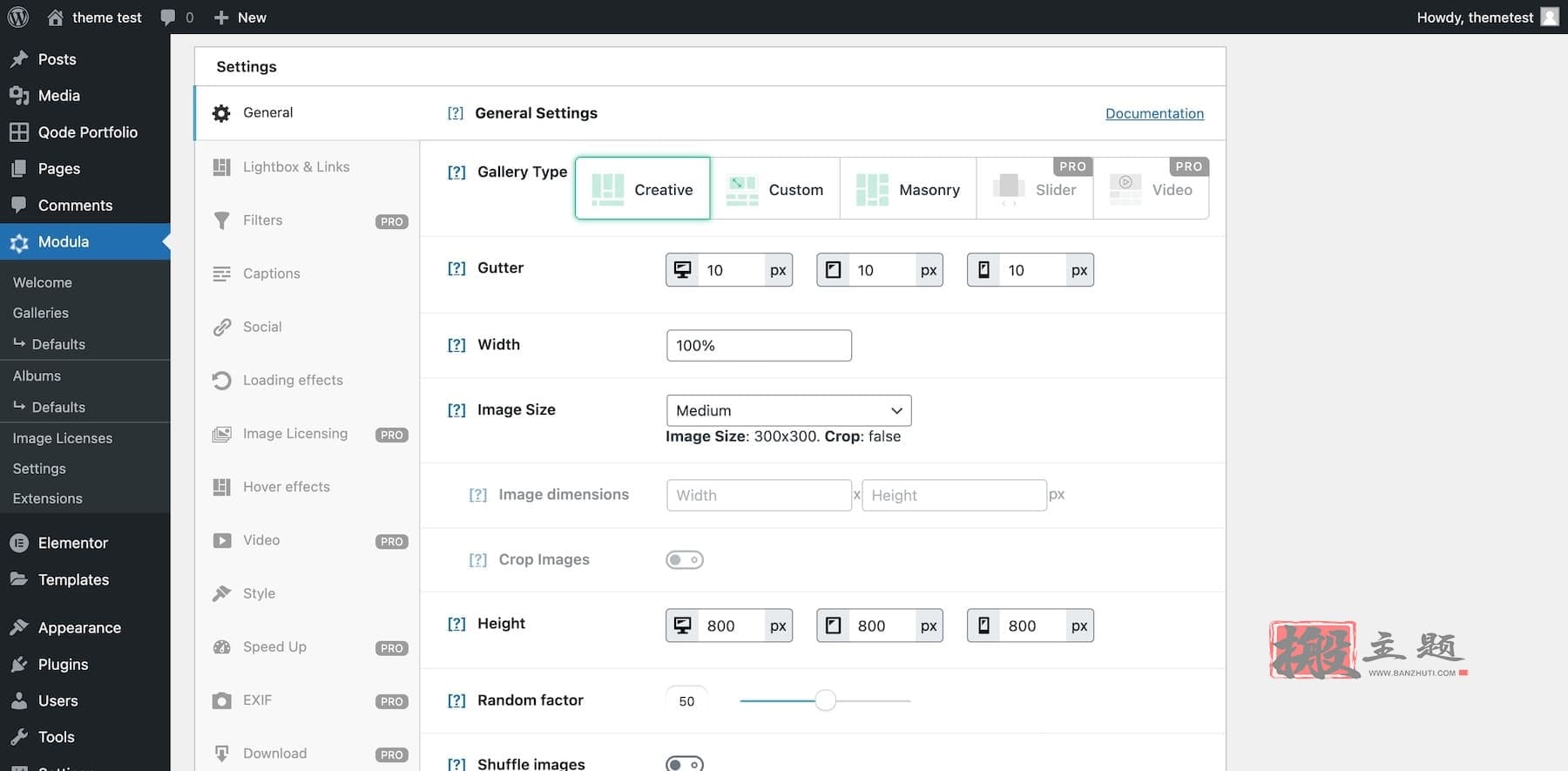Click the Elementor icon in sidebar

pyautogui.click(x=19, y=543)
